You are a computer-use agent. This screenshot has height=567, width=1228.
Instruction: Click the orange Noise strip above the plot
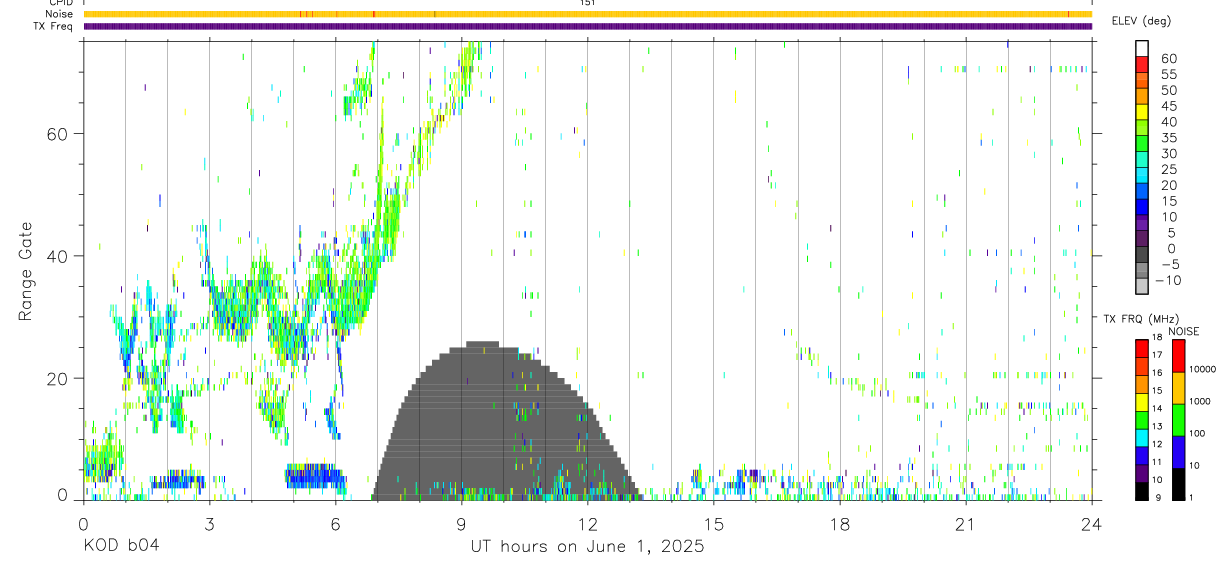coord(587,14)
